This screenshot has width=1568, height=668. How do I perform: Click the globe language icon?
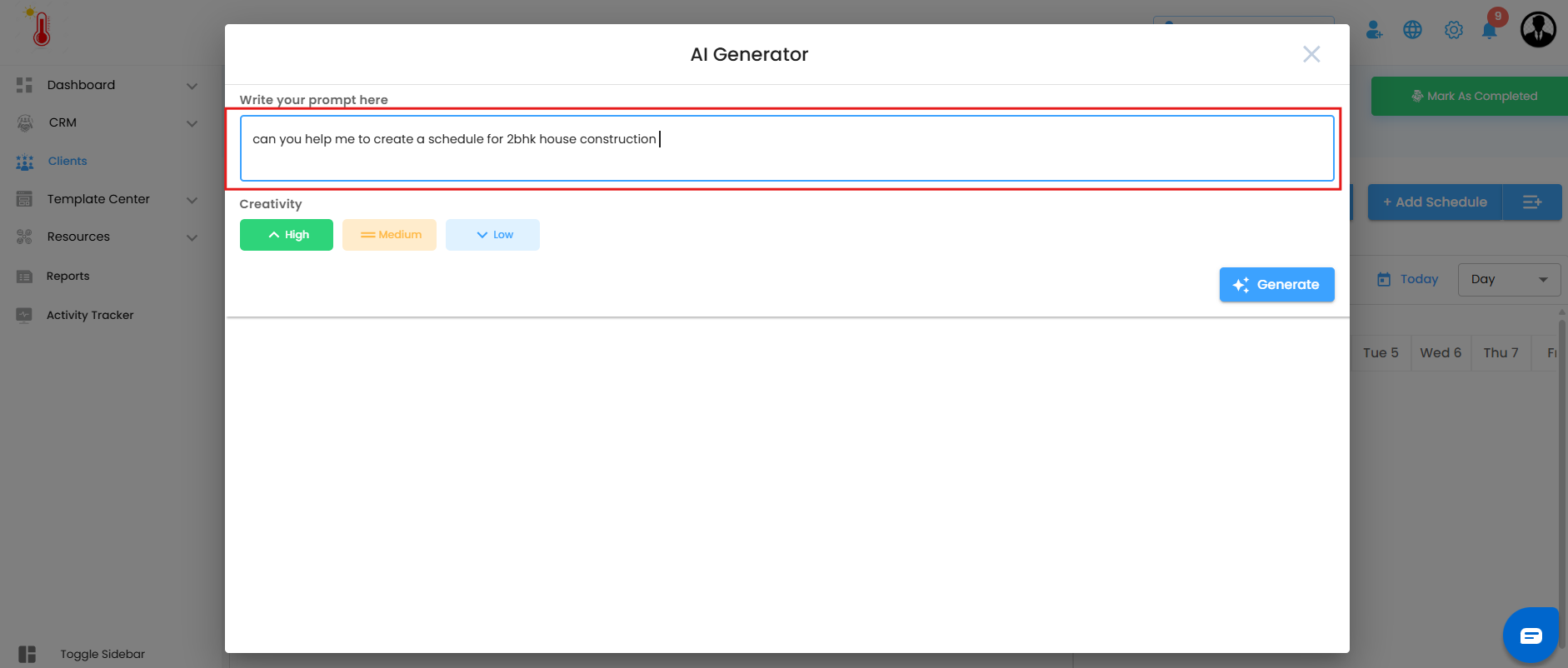[x=1412, y=30]
